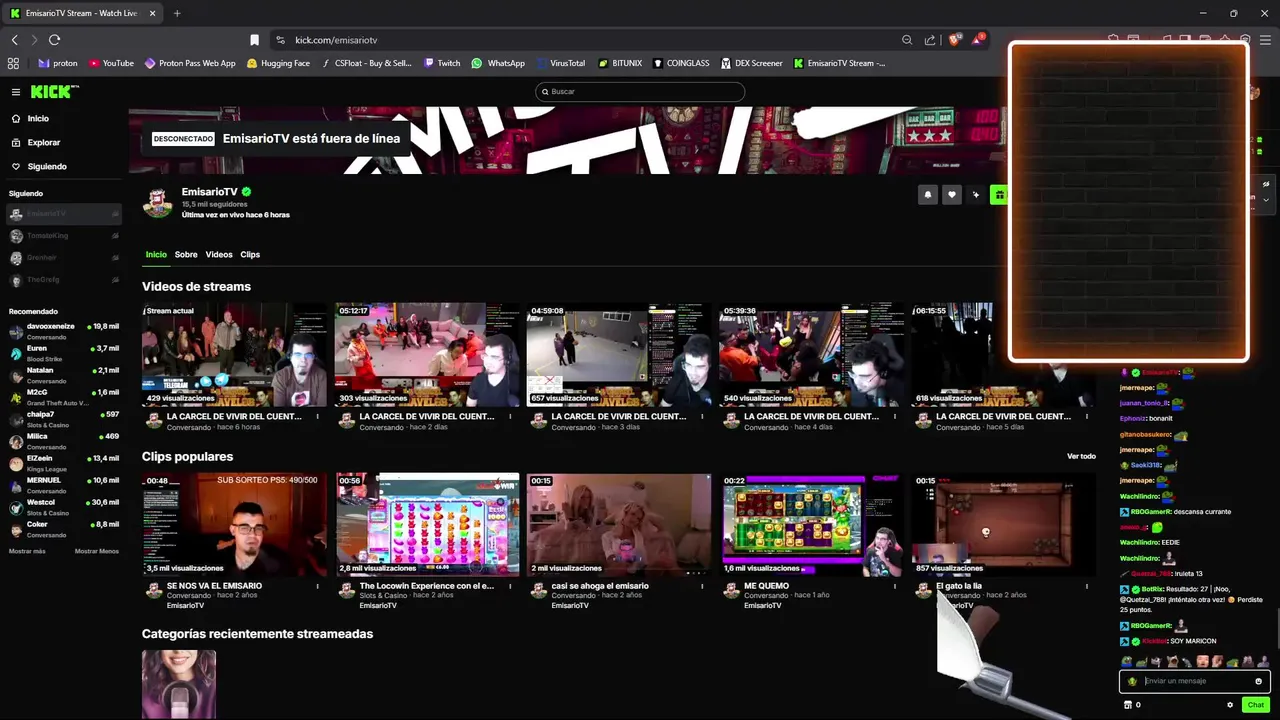Select the Inicio channel tab
Image resolution: width=1280 pixels, height=720 pixels.
[x=156, y=254]
